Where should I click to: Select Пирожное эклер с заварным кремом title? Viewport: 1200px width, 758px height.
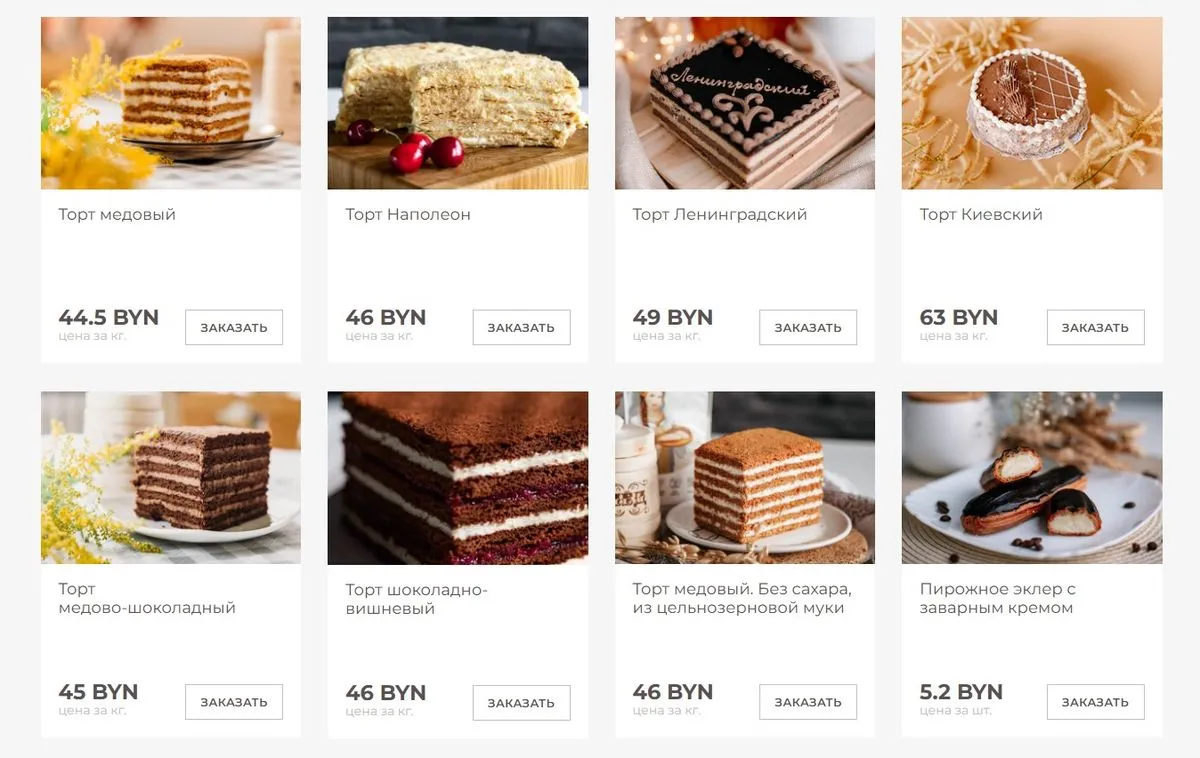pyautogui.click(x=998, y=598)
